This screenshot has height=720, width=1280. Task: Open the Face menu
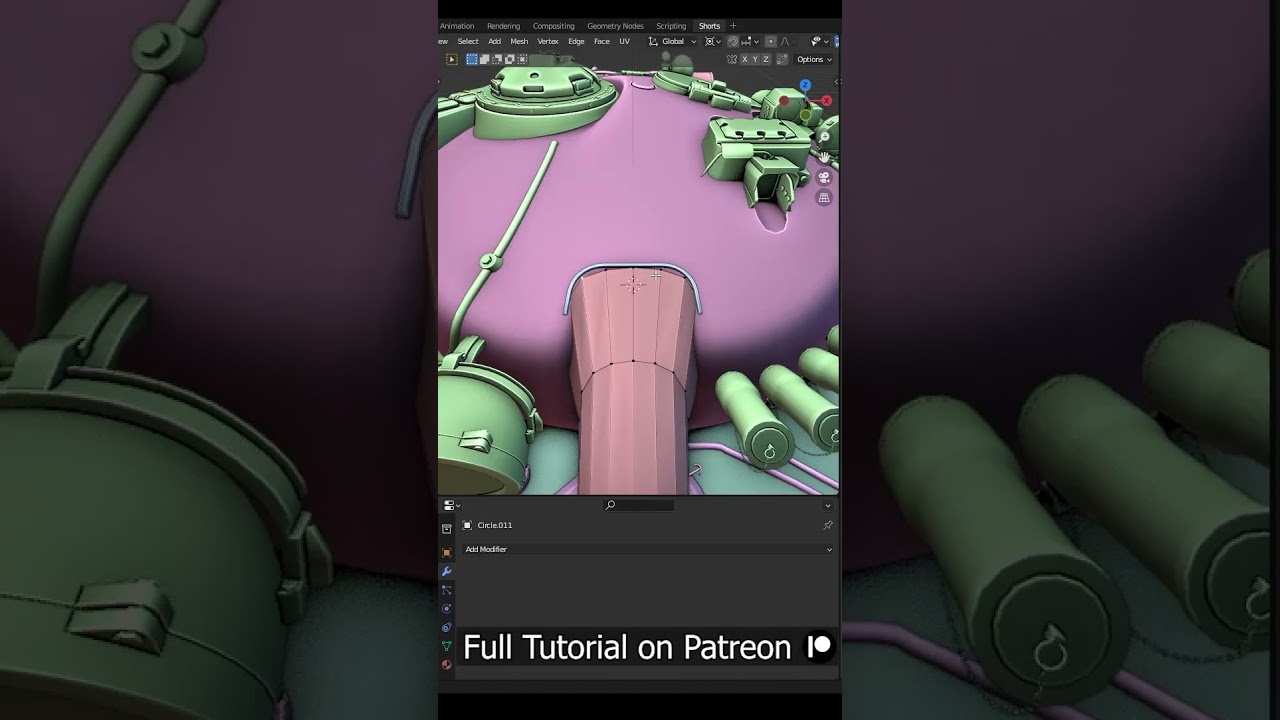pyautogui.click(x=602, y=41)
